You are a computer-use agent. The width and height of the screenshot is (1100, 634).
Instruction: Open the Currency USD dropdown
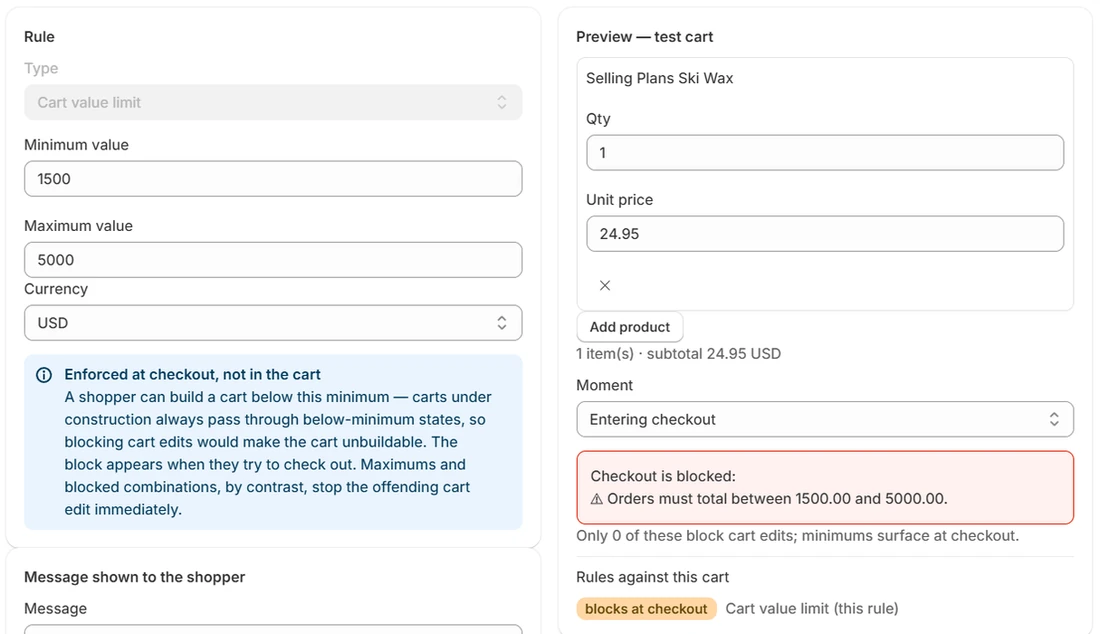click(273, 323)
